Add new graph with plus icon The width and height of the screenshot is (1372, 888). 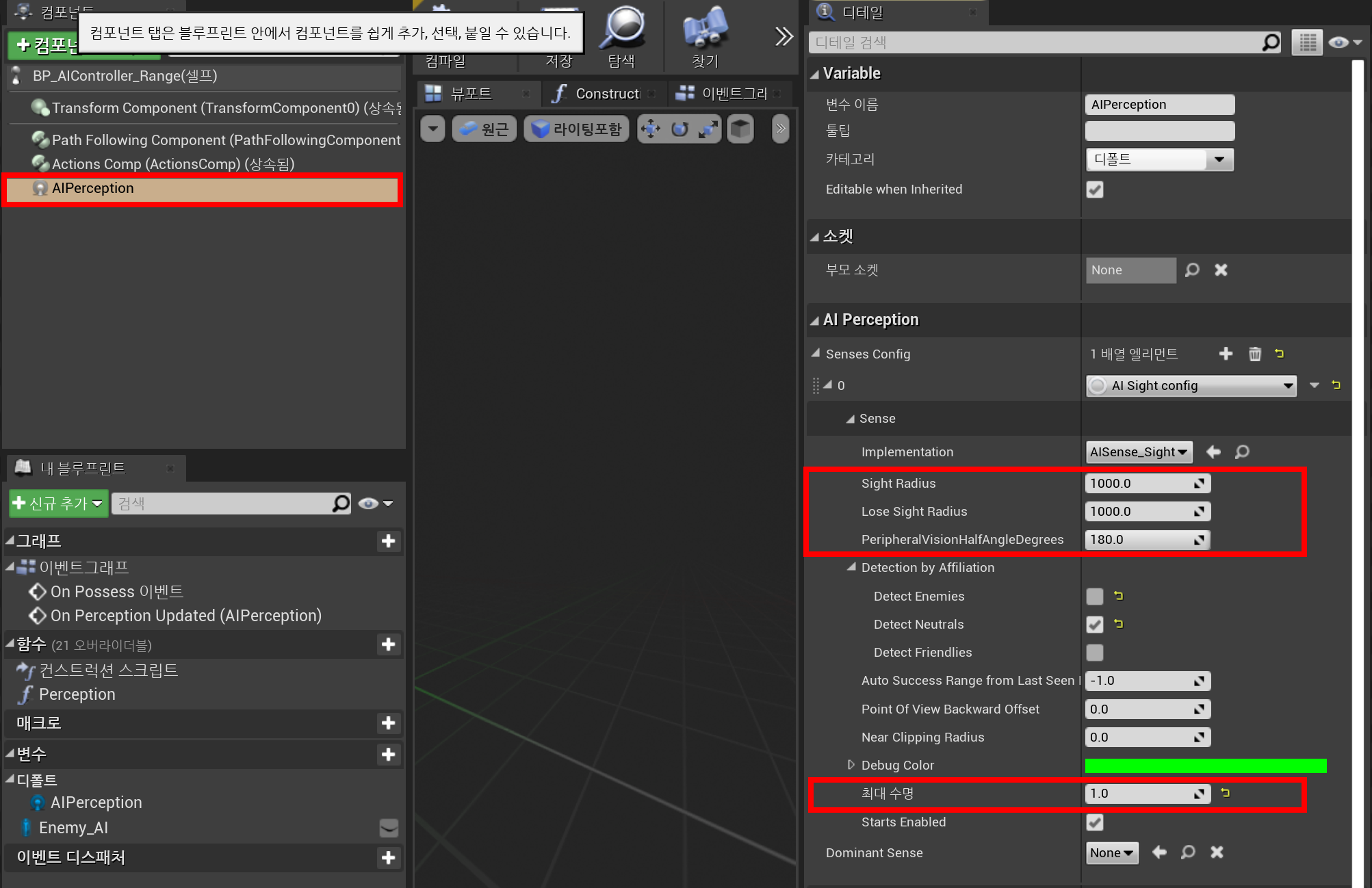click(x=388, y=541)
